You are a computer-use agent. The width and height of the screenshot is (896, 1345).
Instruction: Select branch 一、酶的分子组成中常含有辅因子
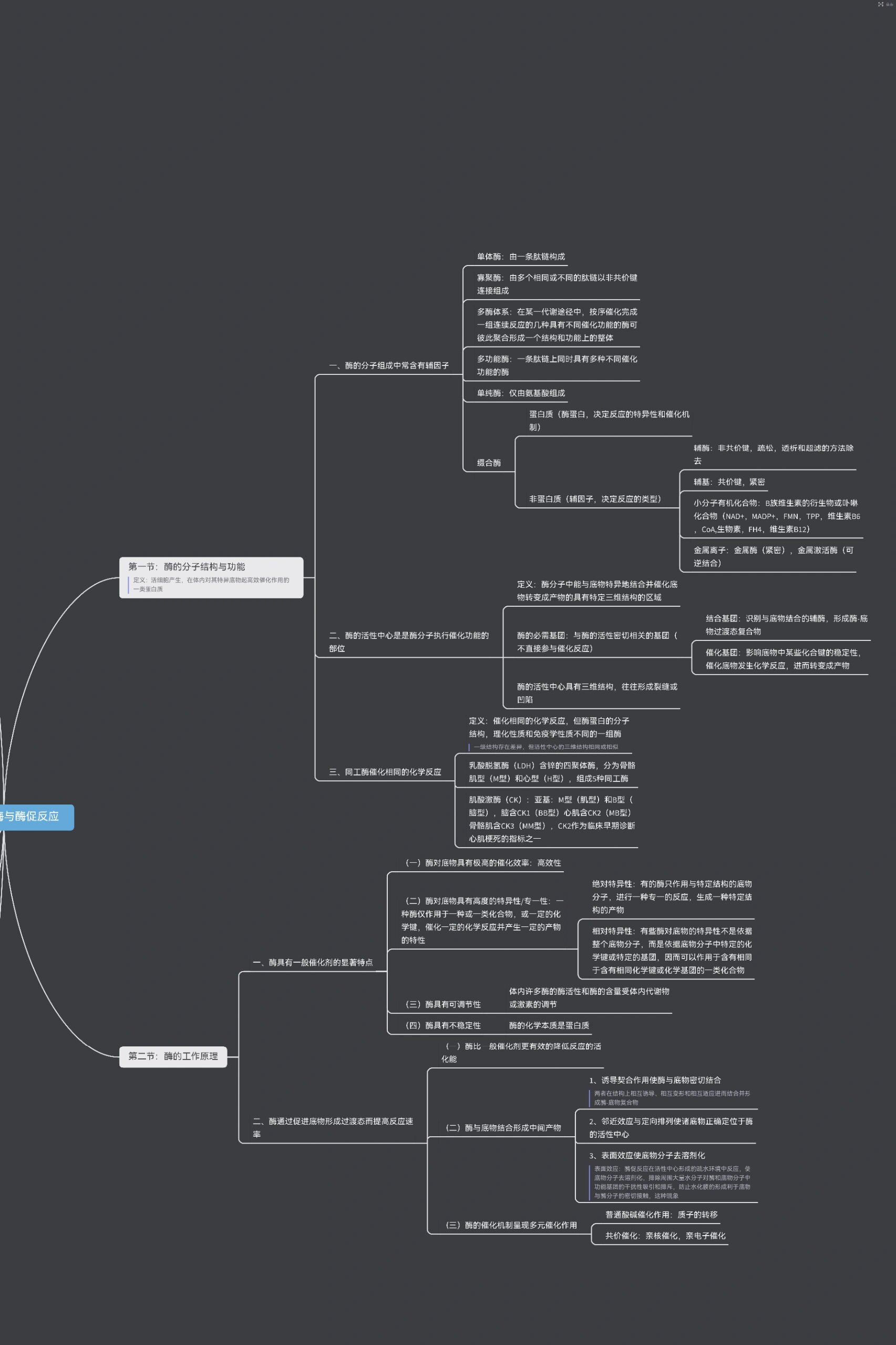pyautogui.click(x=388, y=365)
